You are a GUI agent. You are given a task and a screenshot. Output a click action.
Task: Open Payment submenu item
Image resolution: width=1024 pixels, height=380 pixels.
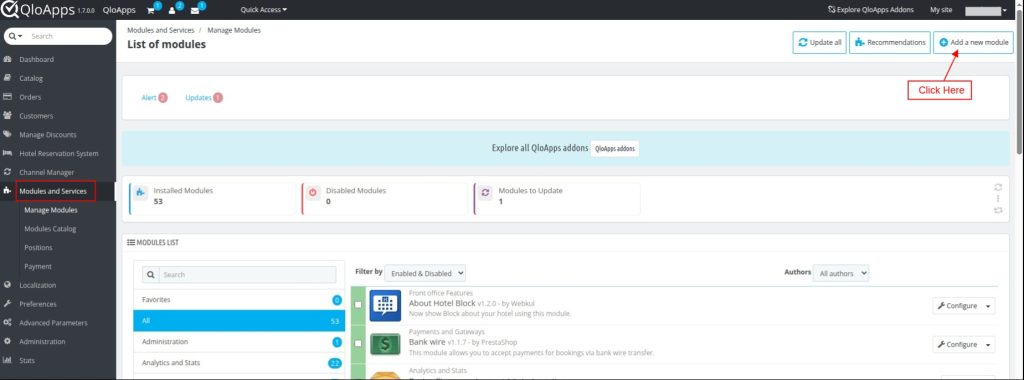(x=38, y=266)
